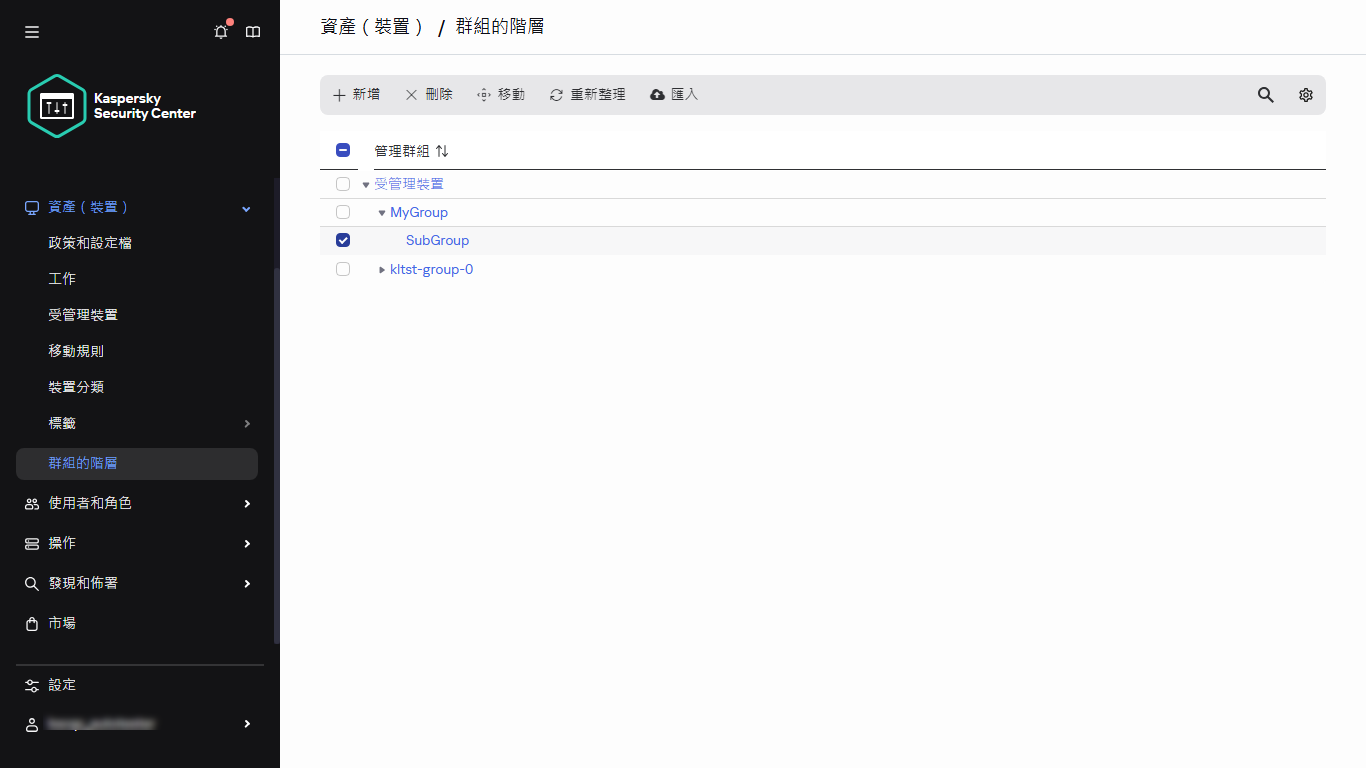Refresh the group list with 重新整理
Viewport: 1366px width, 768px height.
(x=587, y=94)
